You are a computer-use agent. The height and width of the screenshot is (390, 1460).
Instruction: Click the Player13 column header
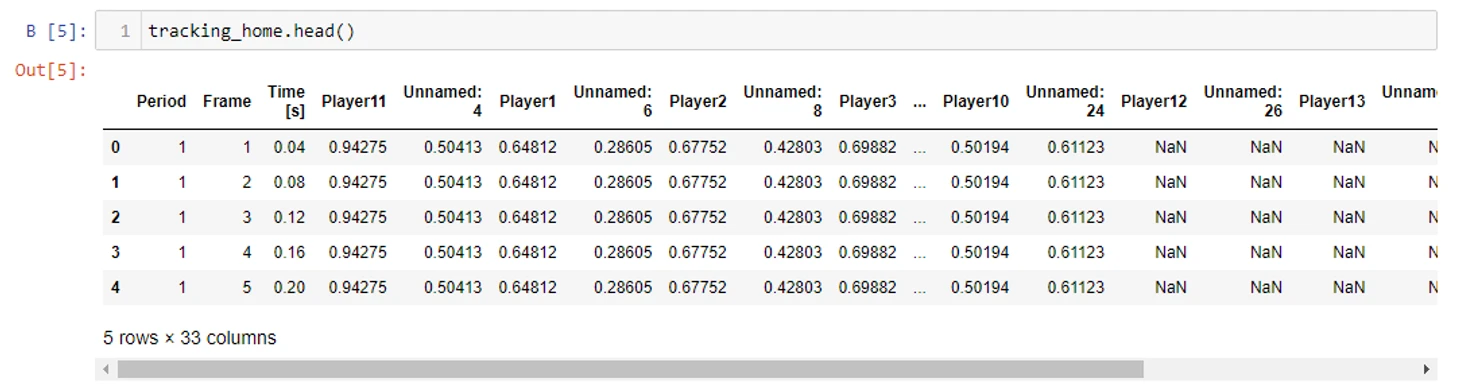pos(1332,101)
